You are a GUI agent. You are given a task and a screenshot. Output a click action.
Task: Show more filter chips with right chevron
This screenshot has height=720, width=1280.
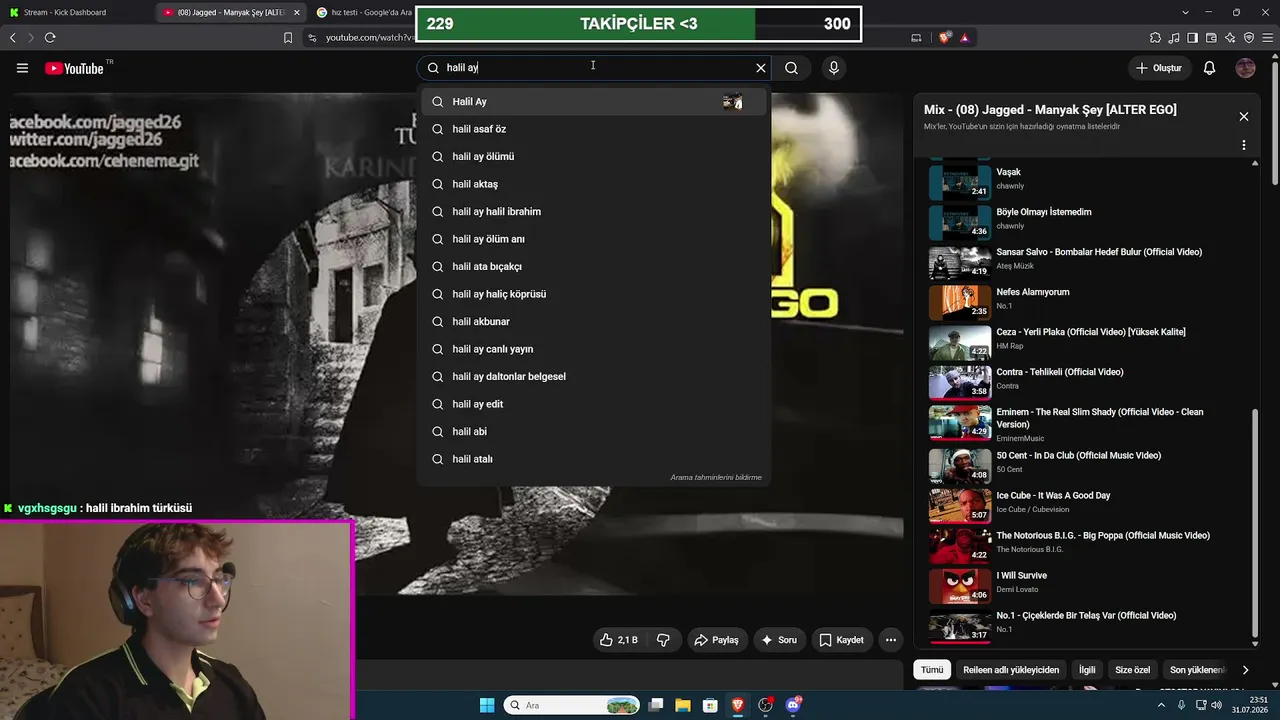(x=1245, y=670)
